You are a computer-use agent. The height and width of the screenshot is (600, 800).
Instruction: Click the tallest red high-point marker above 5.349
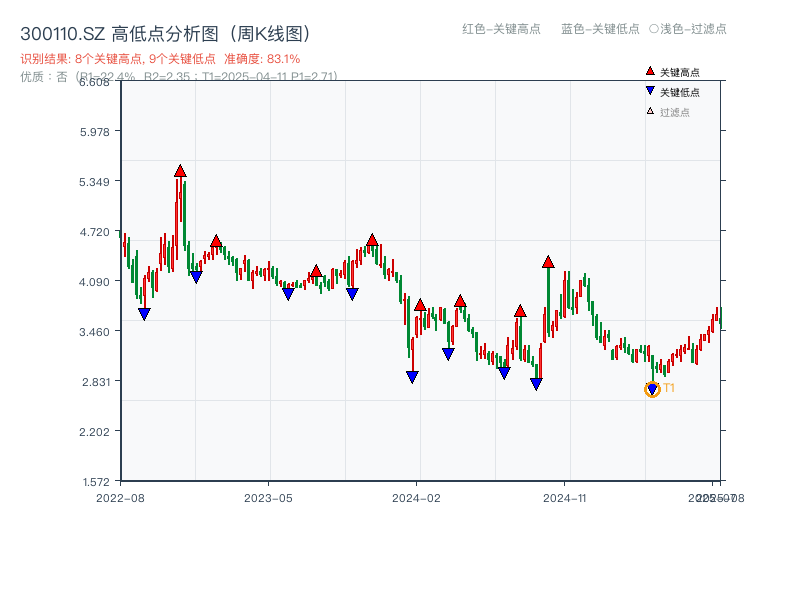tap(180, 171)
